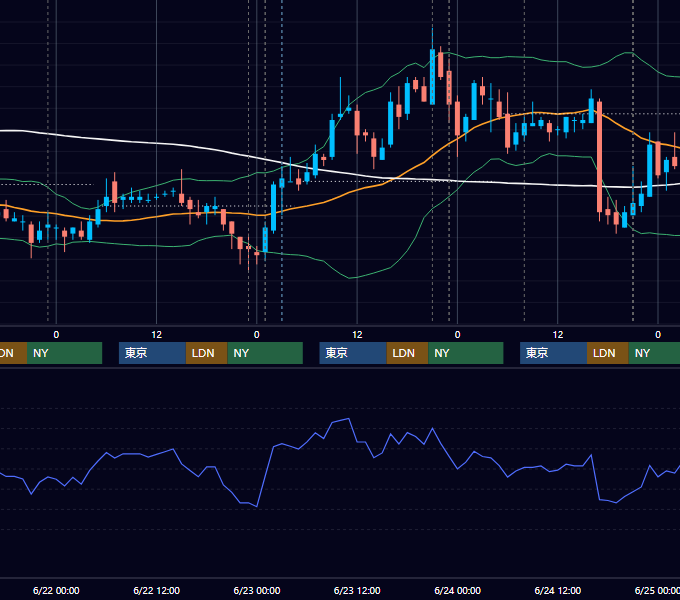Select the 東京 session block for 6/23

click(353, 353)
